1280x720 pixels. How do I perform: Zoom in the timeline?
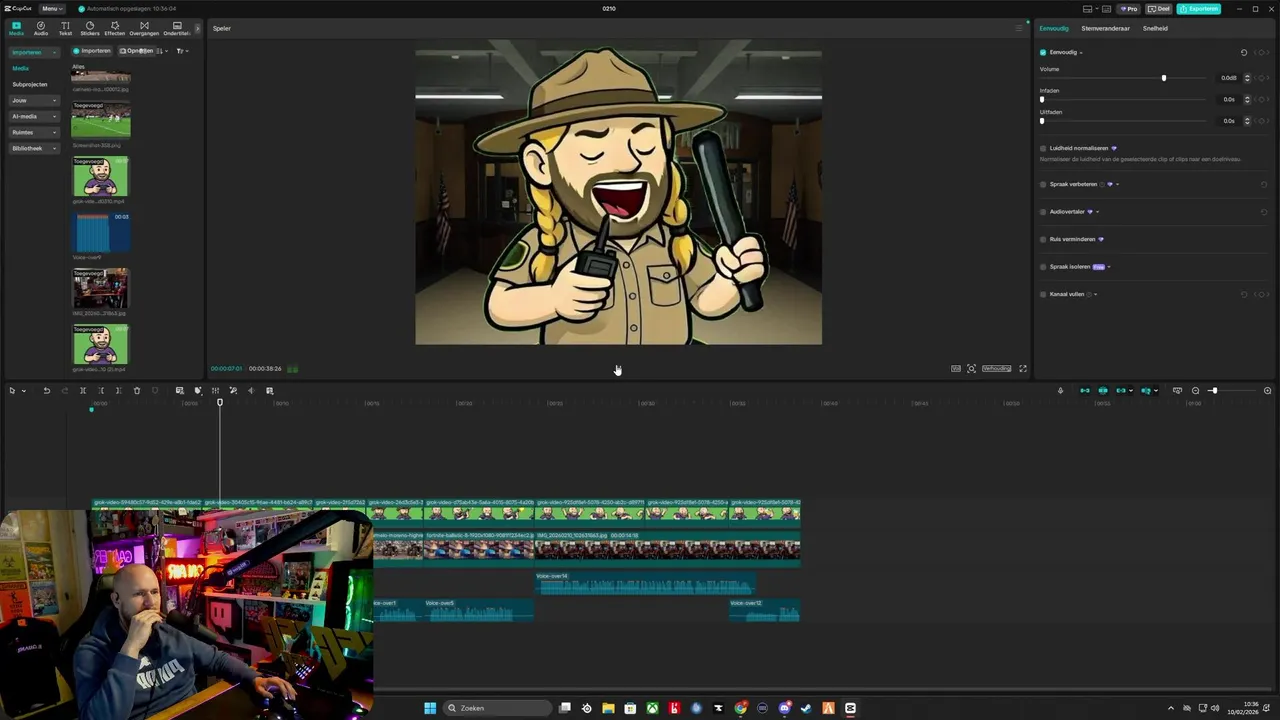point(1268,390)
